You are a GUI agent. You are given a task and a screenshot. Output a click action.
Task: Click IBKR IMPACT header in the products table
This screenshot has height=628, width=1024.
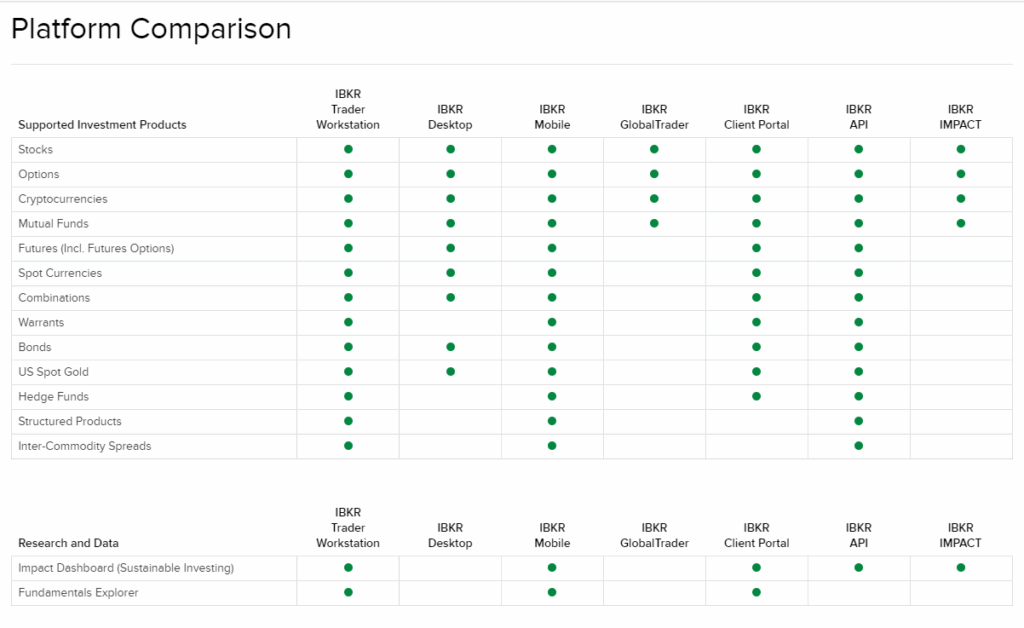[960, 117]
